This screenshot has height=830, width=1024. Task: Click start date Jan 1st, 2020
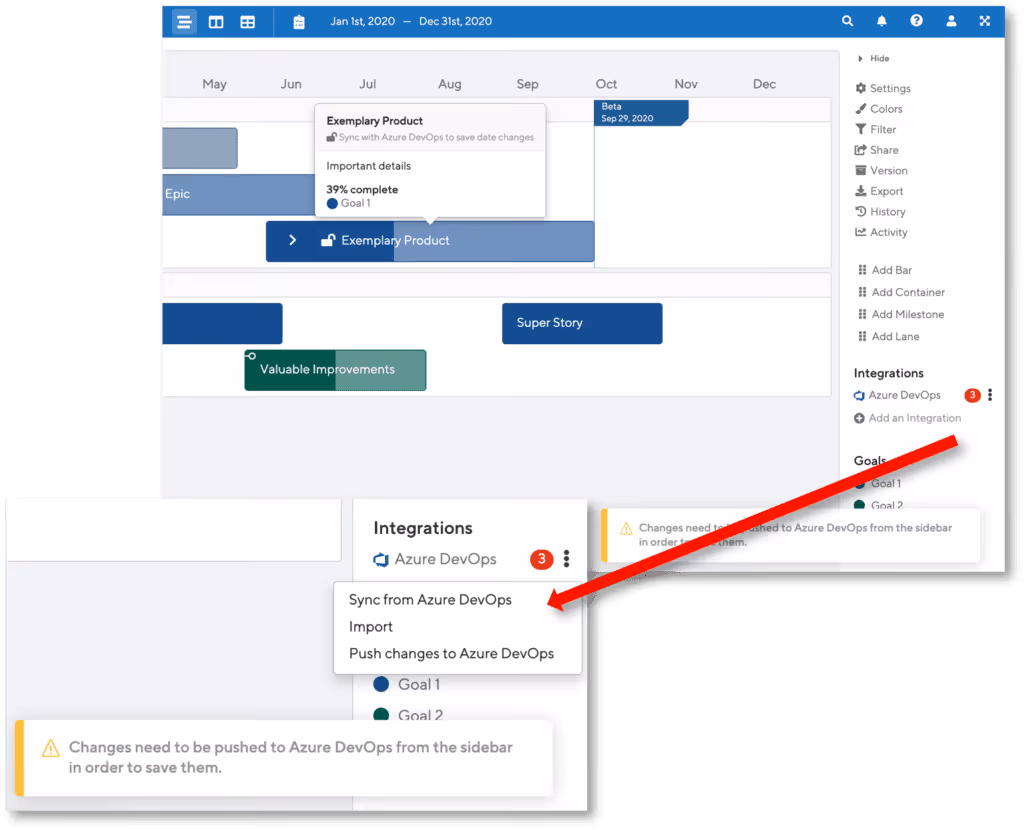click(x=362, y=22)
